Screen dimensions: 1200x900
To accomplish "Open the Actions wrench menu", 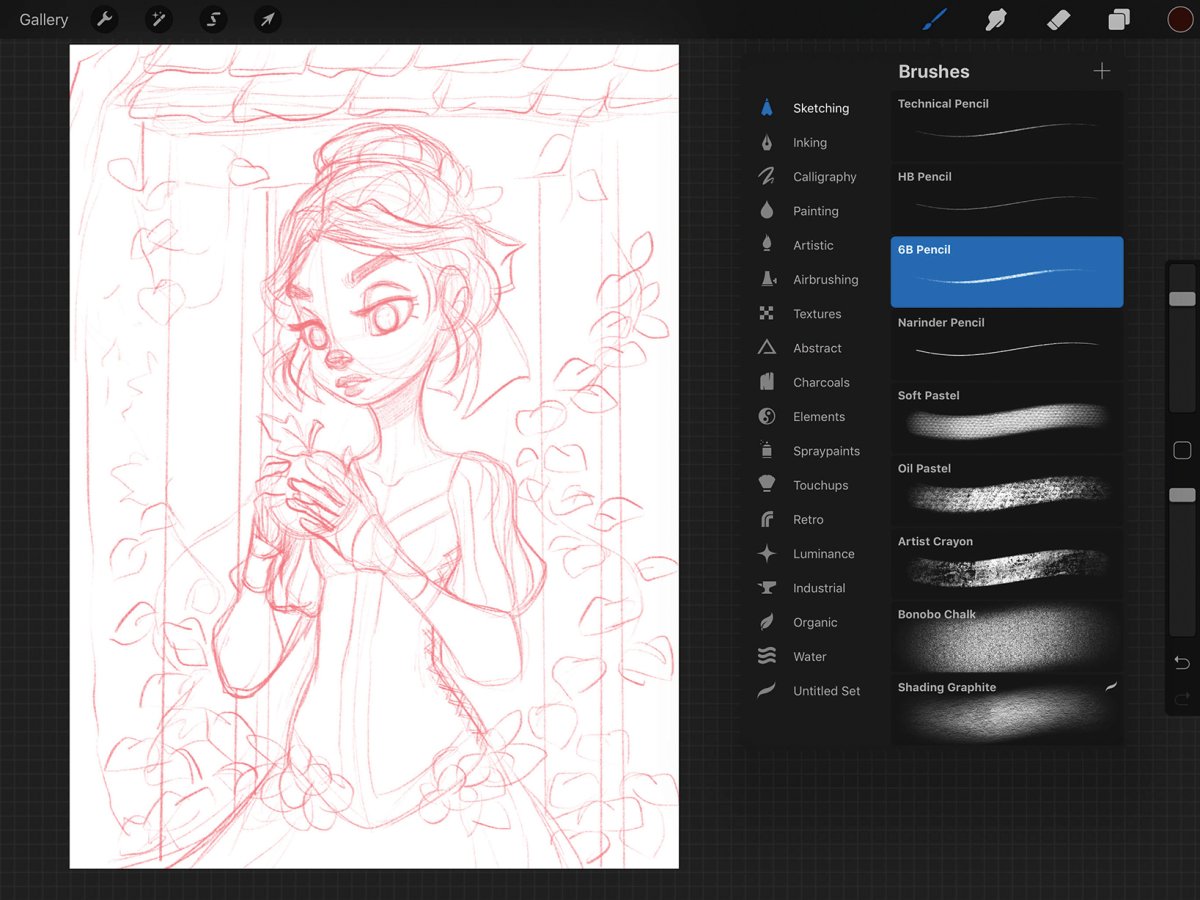I will point(104,19).
